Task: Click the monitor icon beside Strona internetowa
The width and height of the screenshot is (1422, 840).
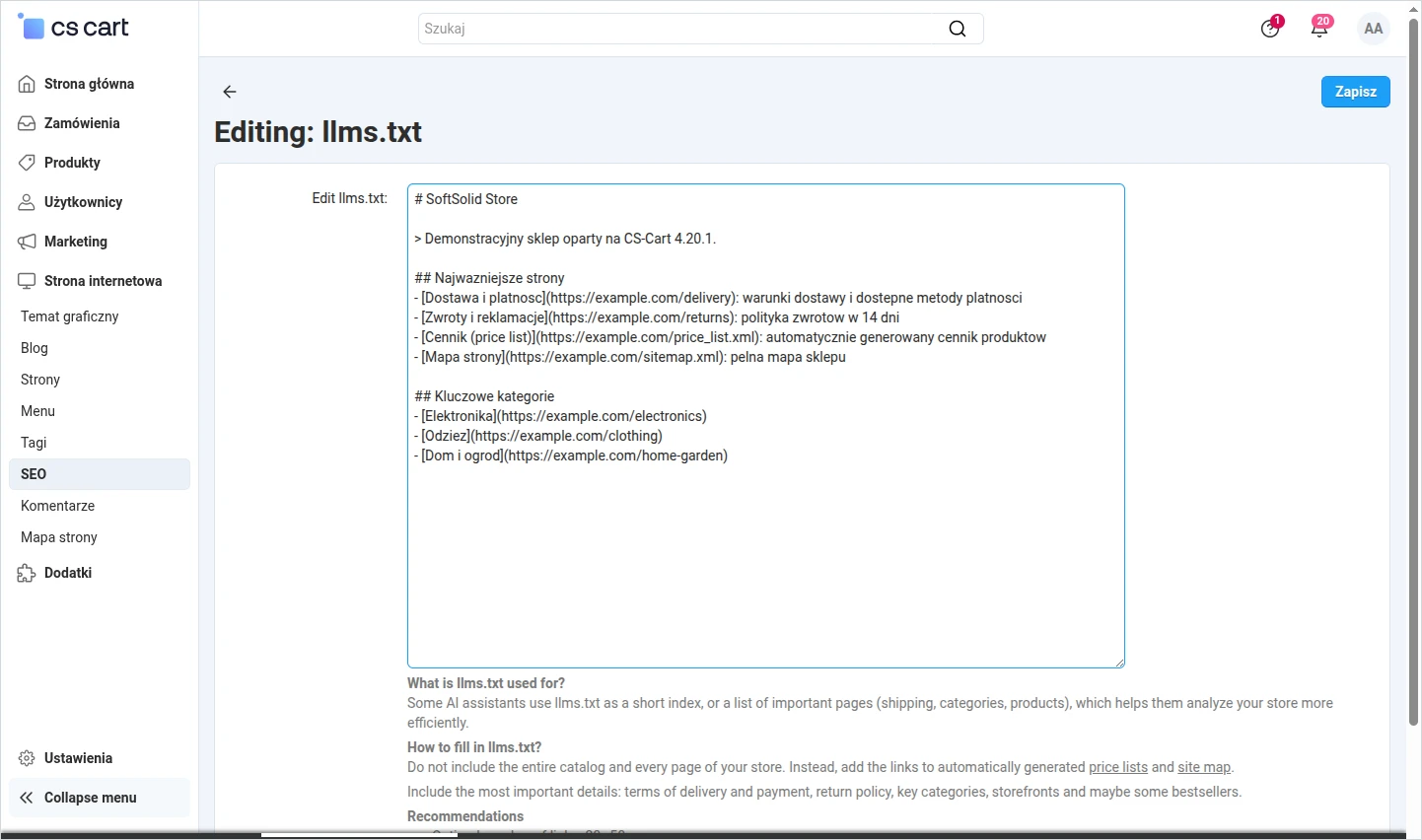Action: coord(27,281)
